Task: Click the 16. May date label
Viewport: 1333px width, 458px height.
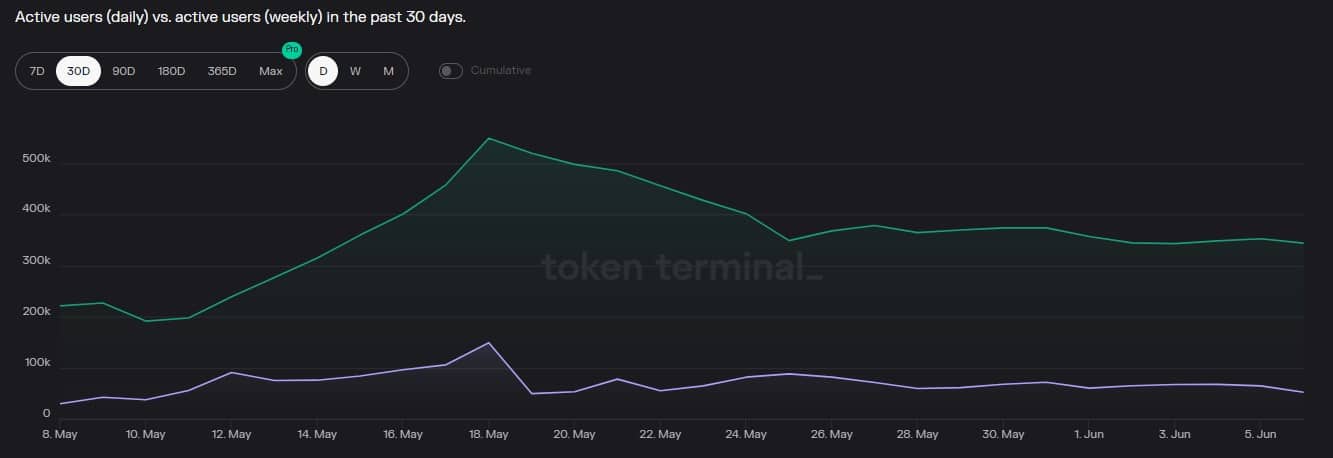Action: pyautogui.click(x=404, y=435)
